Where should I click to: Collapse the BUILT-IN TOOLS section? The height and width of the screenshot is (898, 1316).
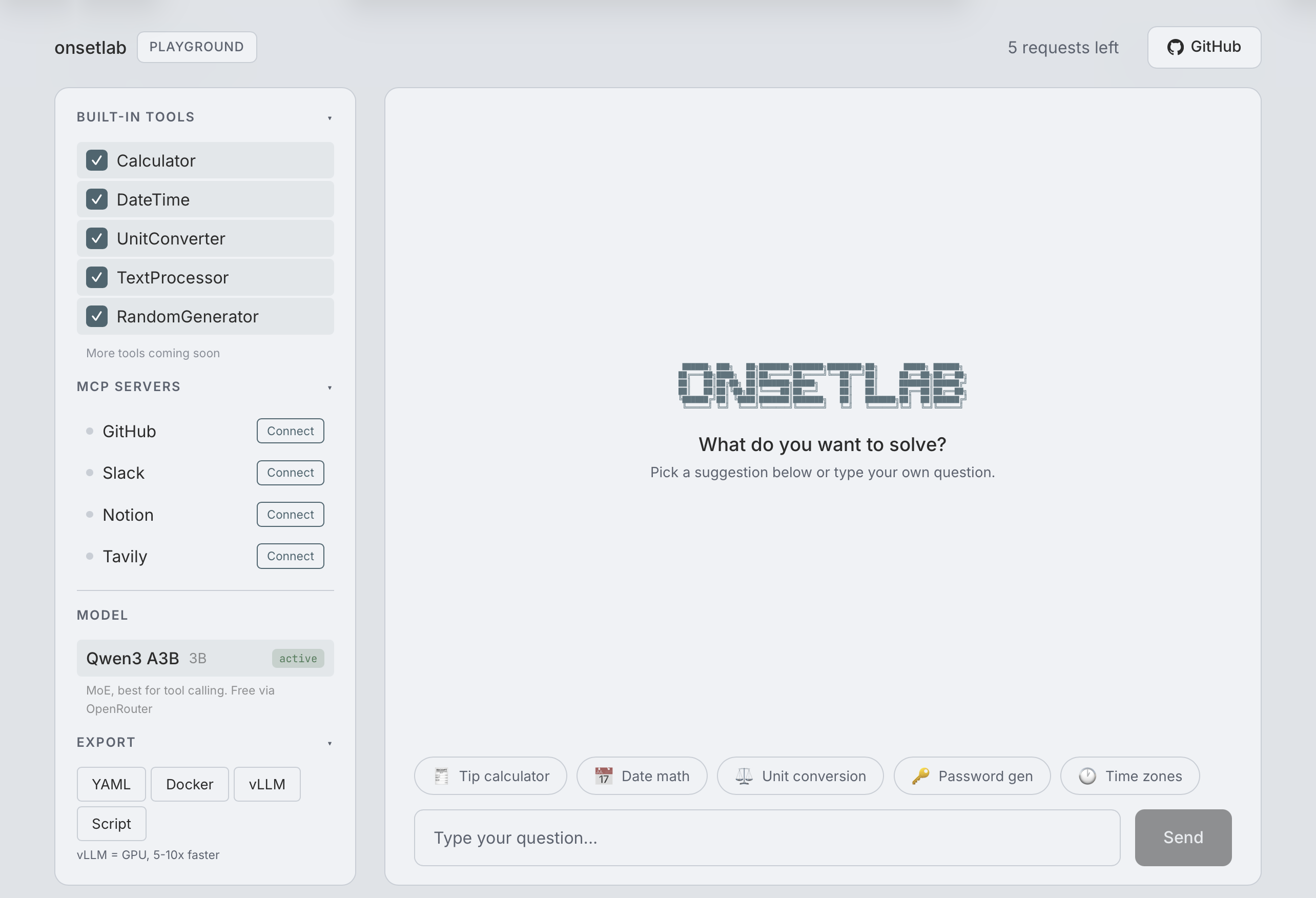(330, 117)
